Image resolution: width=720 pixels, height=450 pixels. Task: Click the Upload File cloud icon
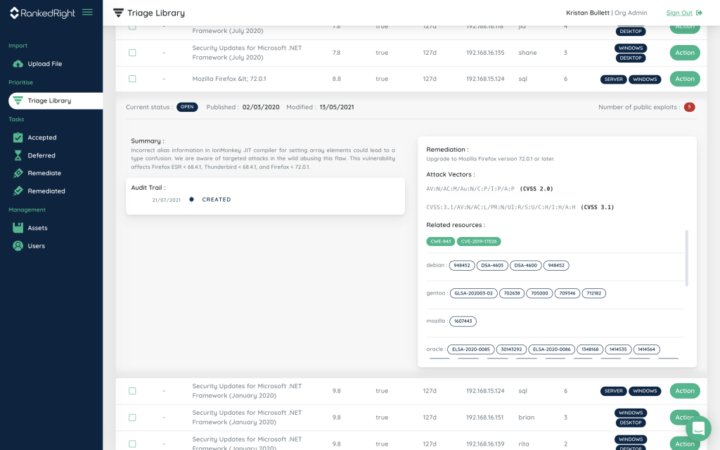point(18,64)
